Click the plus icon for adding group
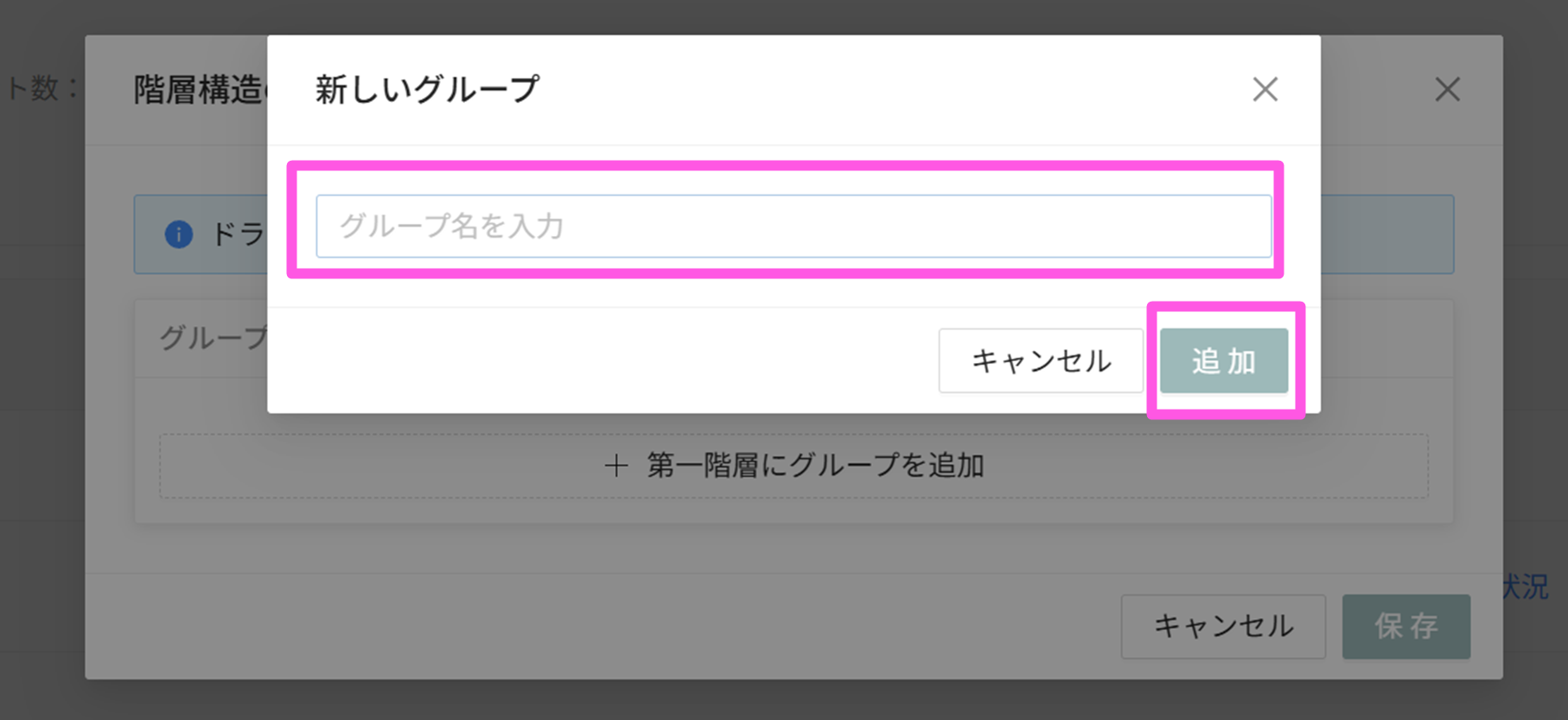 coord(616,467)
